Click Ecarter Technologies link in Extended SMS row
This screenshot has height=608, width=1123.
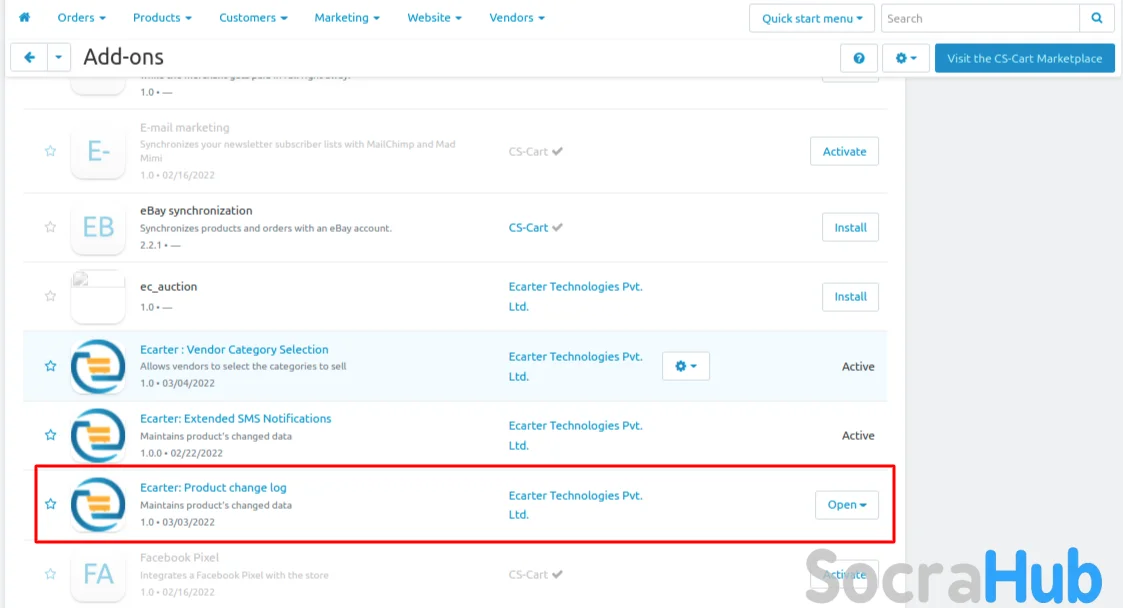click(x=575, y=435)
